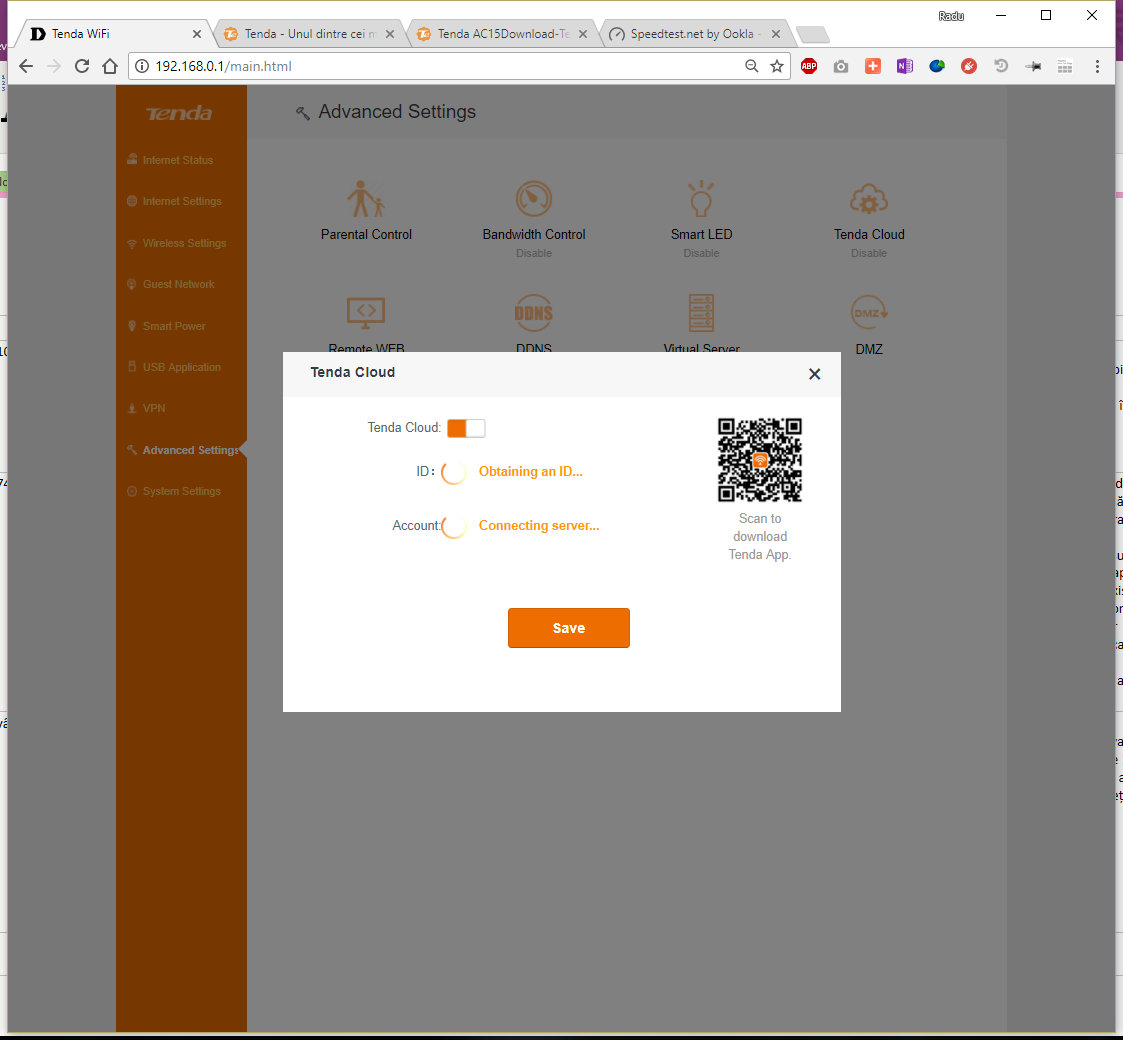Image resolution: width=1123 pixels, height=1040 pixels.
Task: Toggle the Tenda Cloud switch
Action: pos(466,428)
